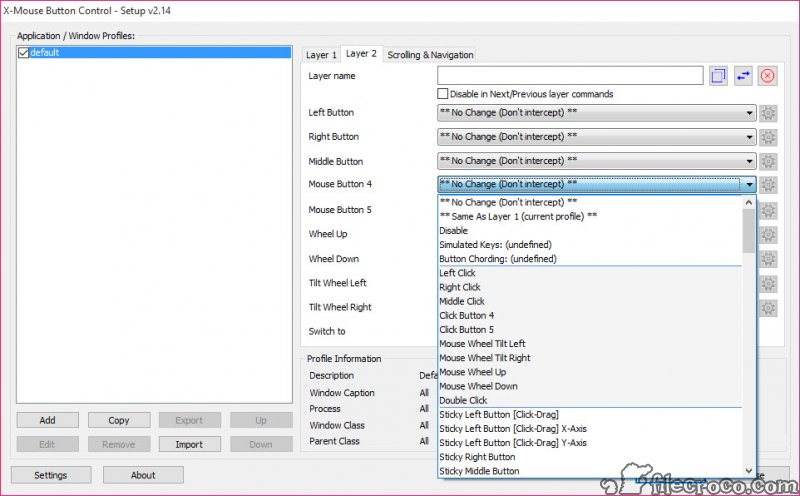Select Sticky Left Button [Click-Drag] option
This screenshot has width=800, height=496.
click(590, 414)
